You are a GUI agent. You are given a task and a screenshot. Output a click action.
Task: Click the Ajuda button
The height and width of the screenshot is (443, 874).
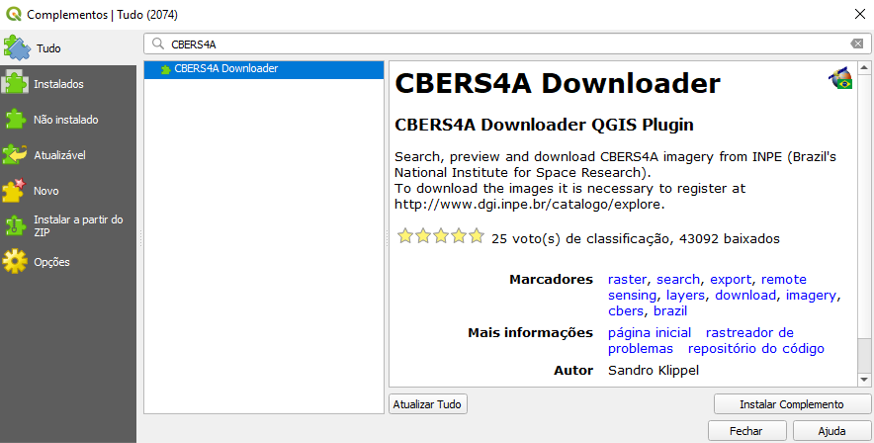(831, 431)
